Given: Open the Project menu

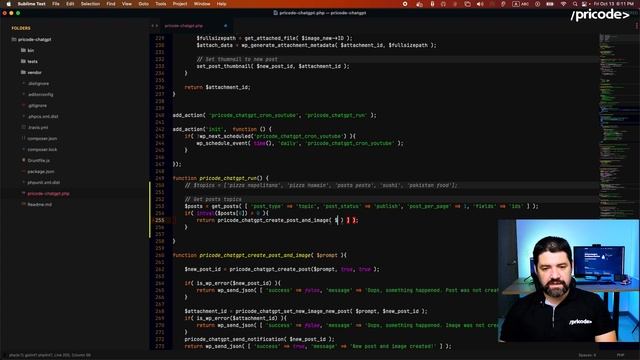Looking at the screenshot, I should click(180, 4).
